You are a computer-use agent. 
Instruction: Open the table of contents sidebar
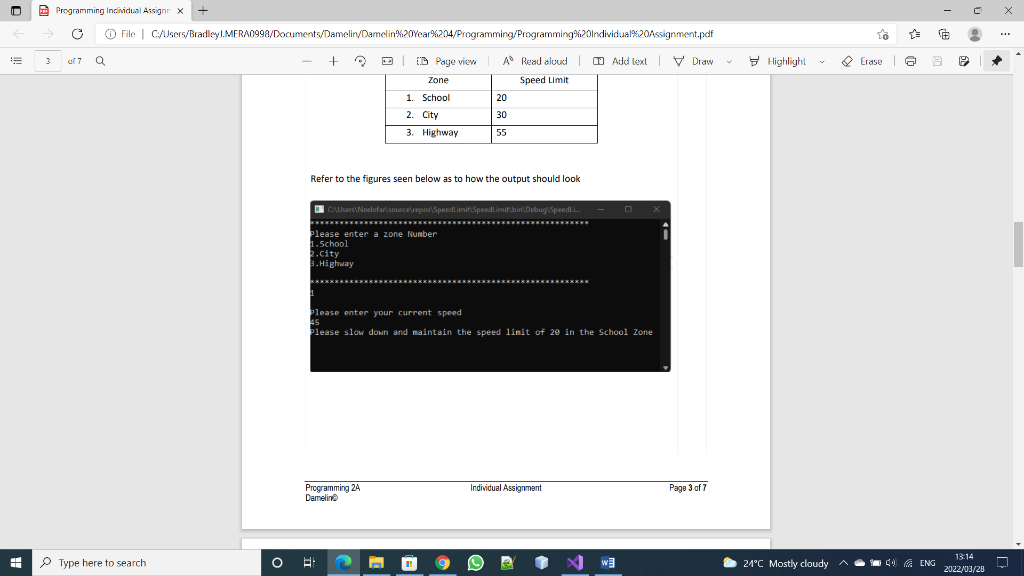click(16, 61)
